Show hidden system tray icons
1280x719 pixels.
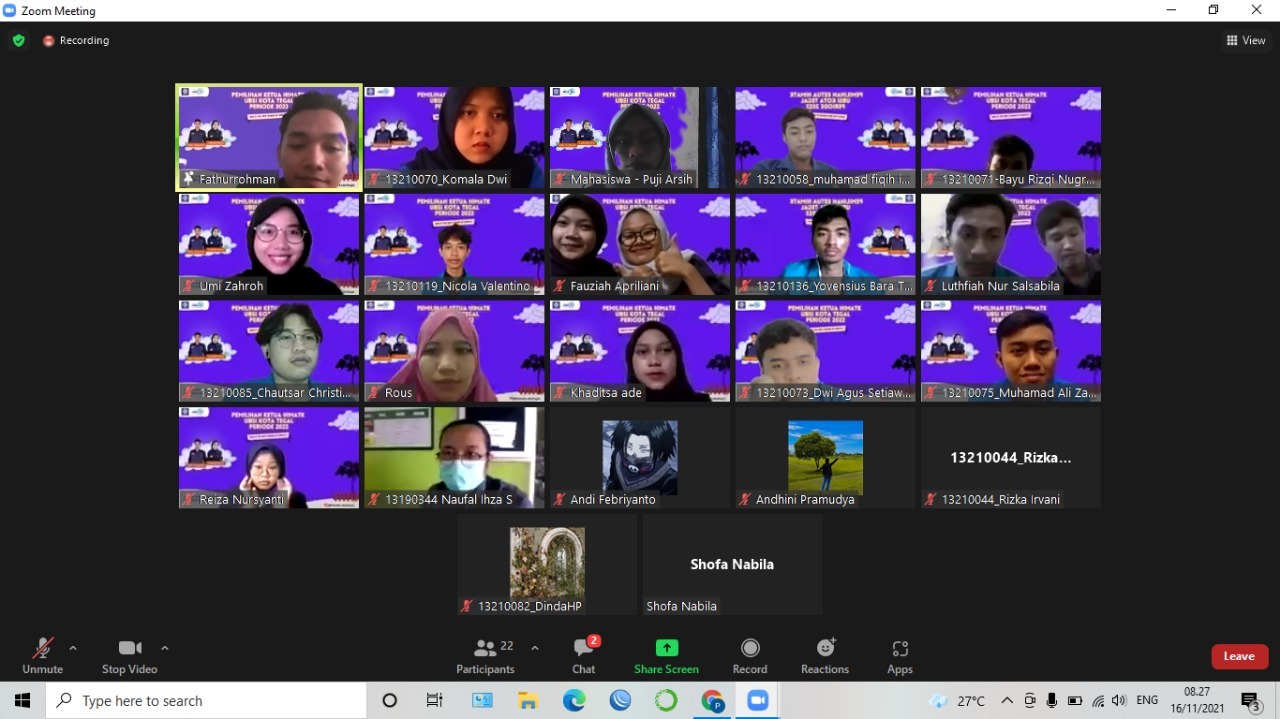[1007, 701]
